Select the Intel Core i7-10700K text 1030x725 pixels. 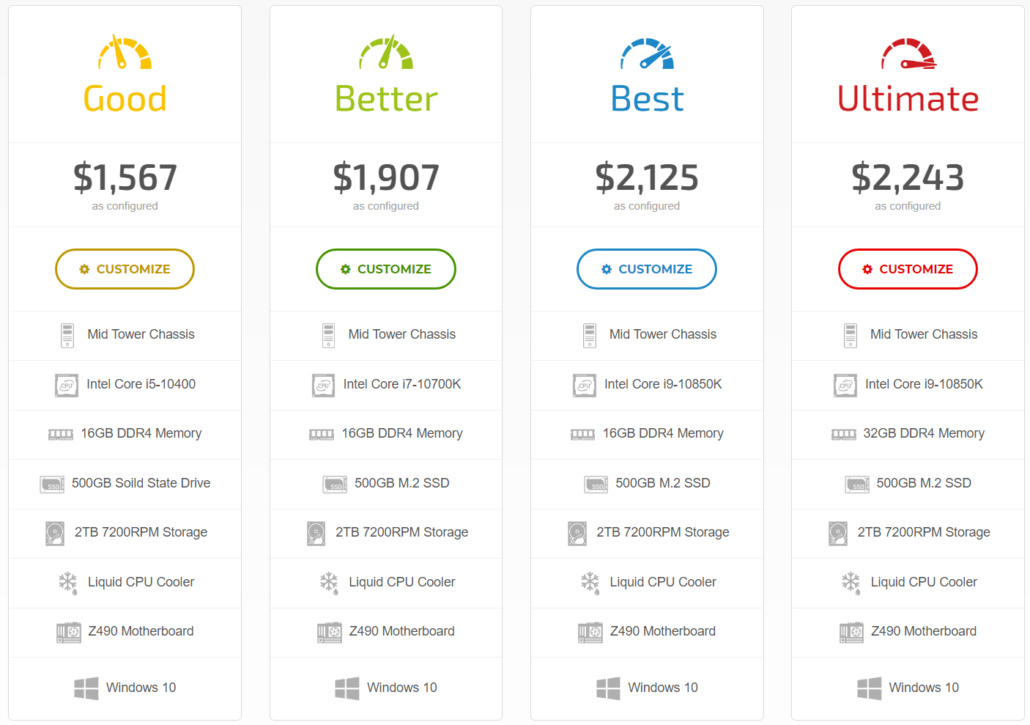[x=402, y=384]
